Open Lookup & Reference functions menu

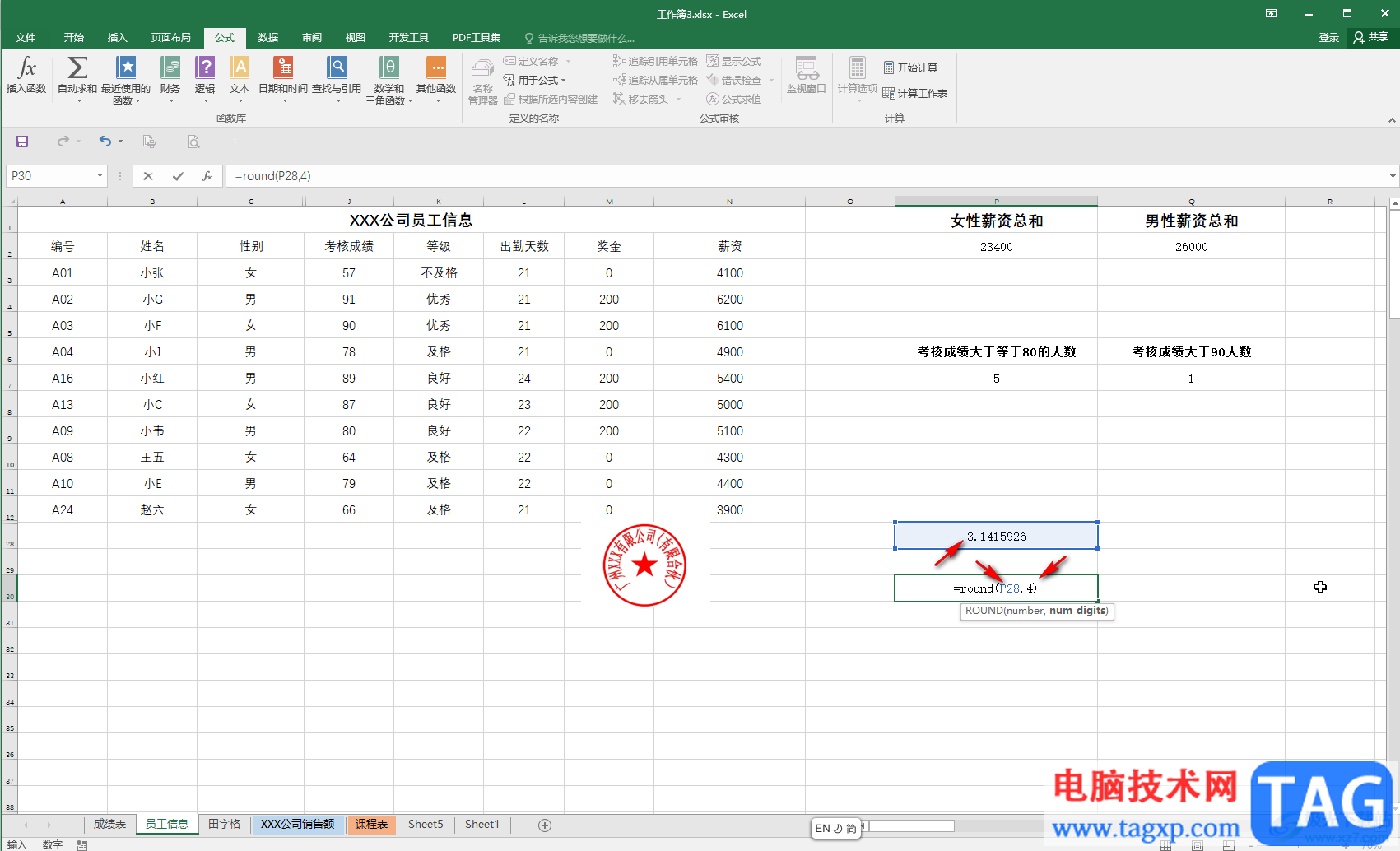[x=337, y=80]
